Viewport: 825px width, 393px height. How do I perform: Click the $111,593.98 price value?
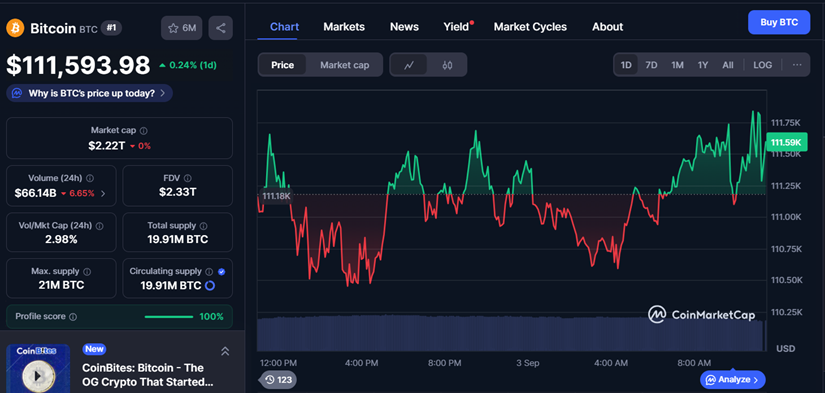pyautogui.click(x=78, y=66)
